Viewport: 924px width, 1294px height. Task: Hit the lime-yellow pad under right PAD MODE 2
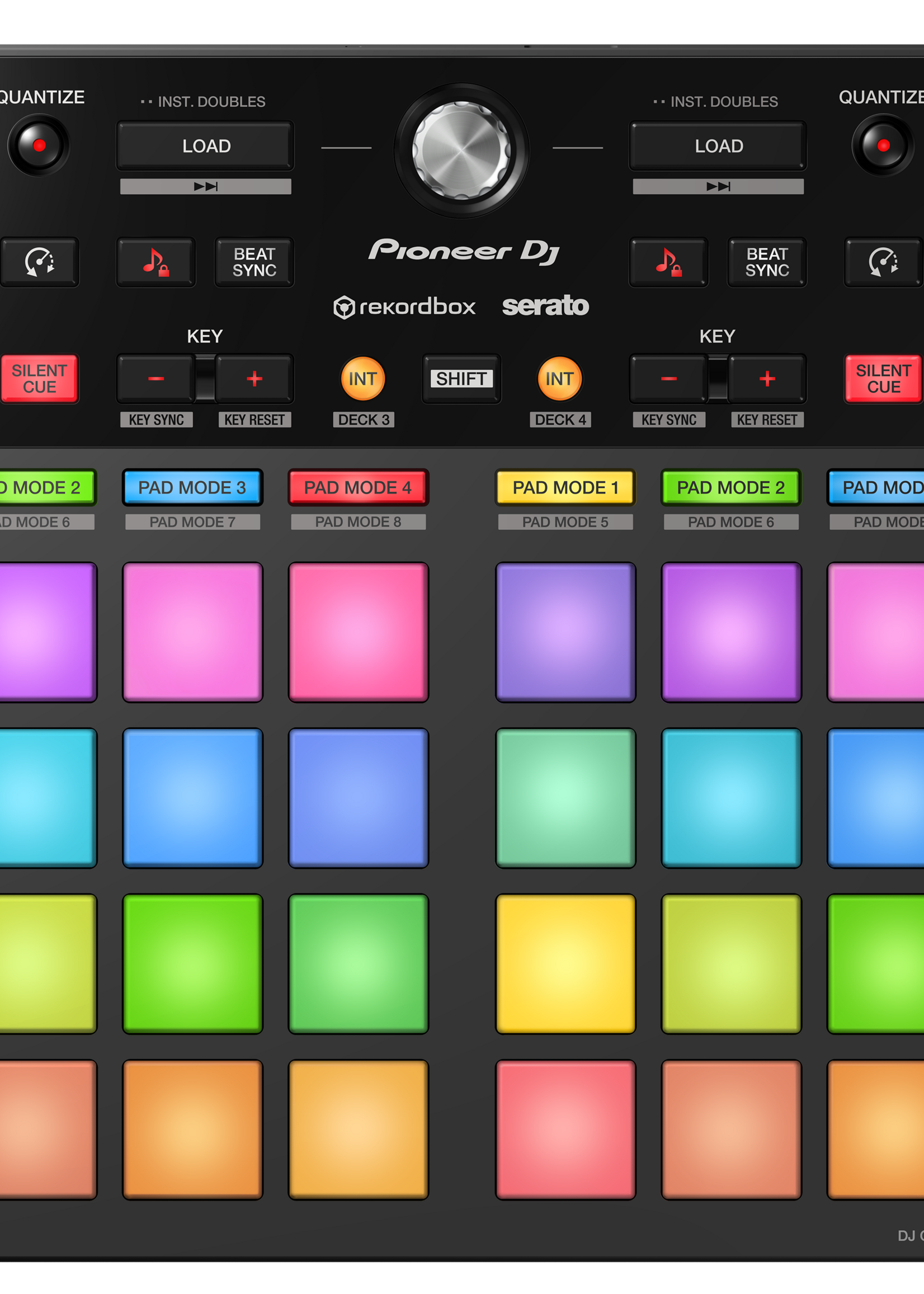pos(731,963)
